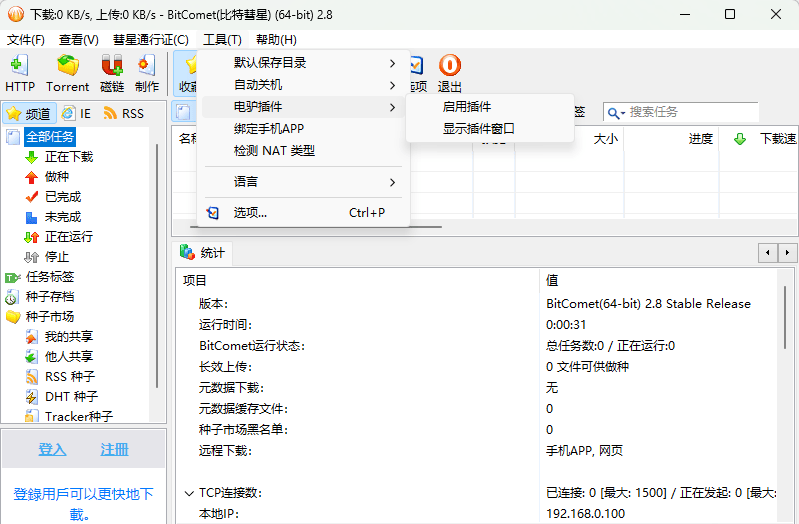The height and width of the screenshot is (524, 799).
Task: Click the 192.168.0.100 local IP value
Action: tap(585, 514)
